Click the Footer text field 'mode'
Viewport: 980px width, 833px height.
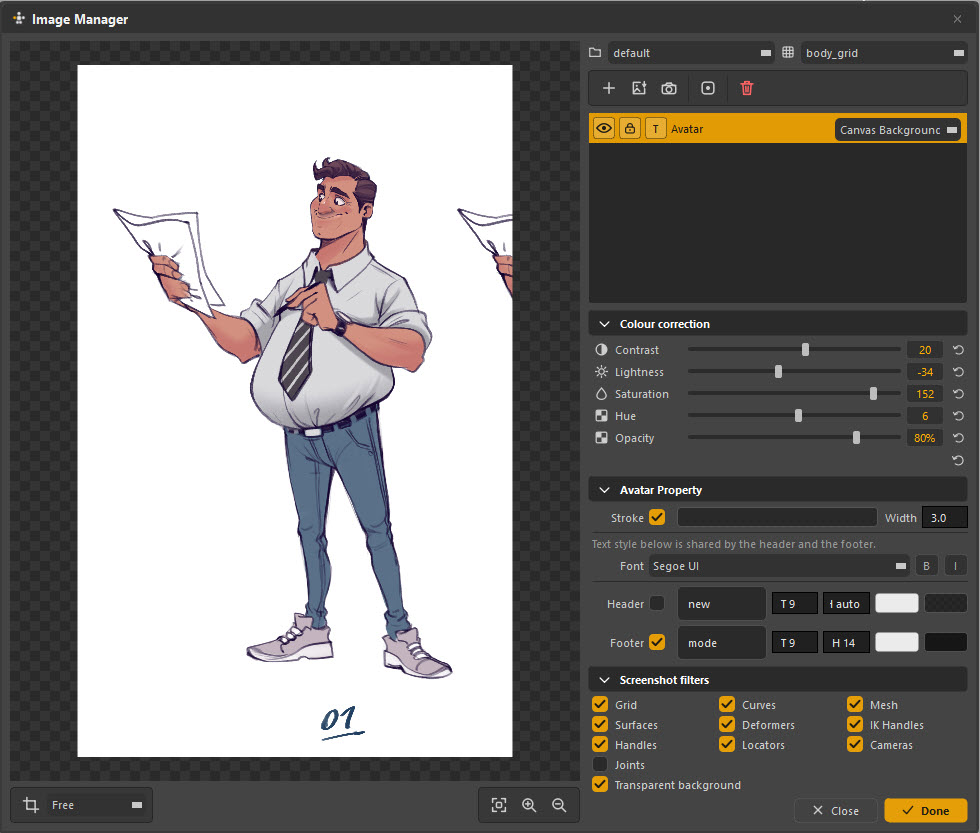click(x=722, y=642)
